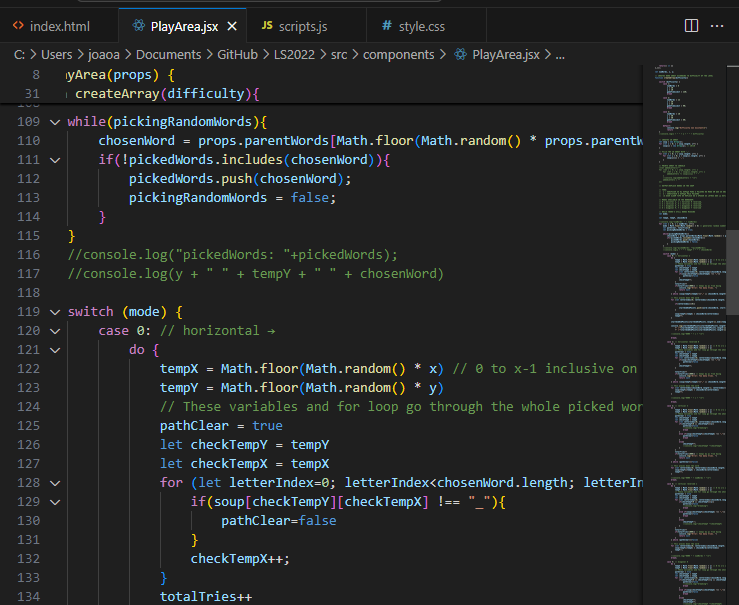Screen dimensions: 739x605
Task: Open the style.css tab
Action: tap(421, 26)
